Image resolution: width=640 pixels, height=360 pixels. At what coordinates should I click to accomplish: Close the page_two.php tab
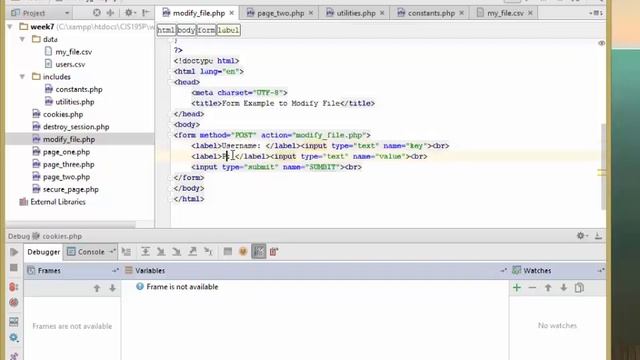311,13
